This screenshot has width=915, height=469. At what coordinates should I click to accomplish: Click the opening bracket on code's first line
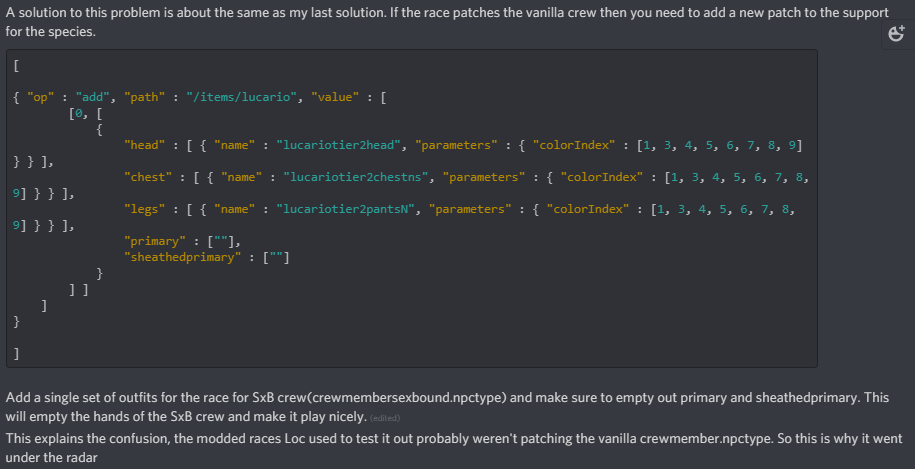(x=16, y=66)
